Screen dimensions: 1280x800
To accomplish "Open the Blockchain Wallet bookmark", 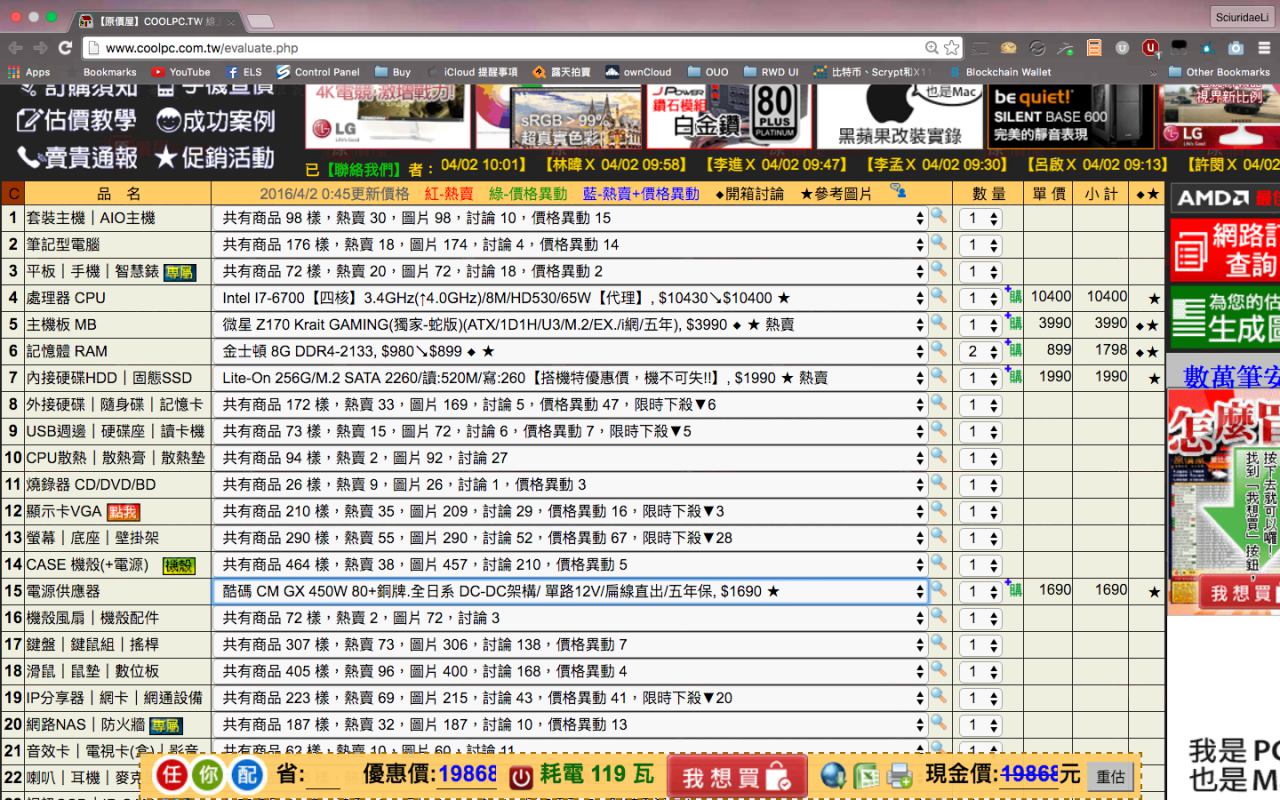I will point(1000,72).
